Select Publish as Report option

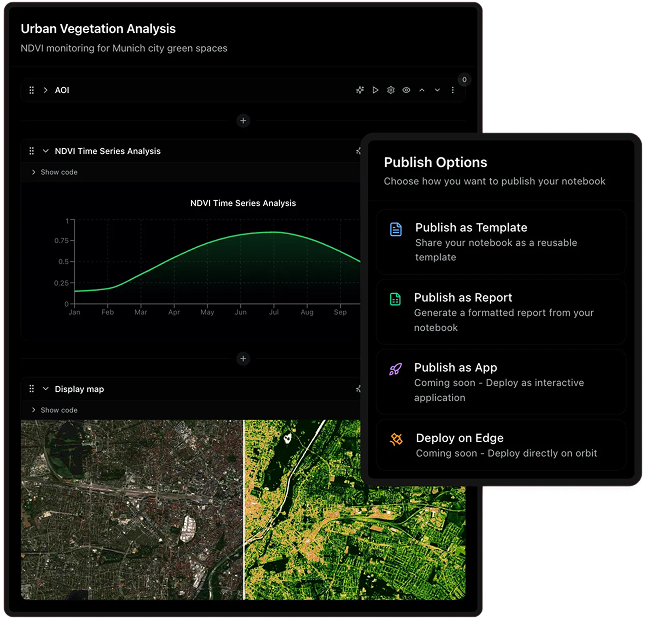point(502,311)
